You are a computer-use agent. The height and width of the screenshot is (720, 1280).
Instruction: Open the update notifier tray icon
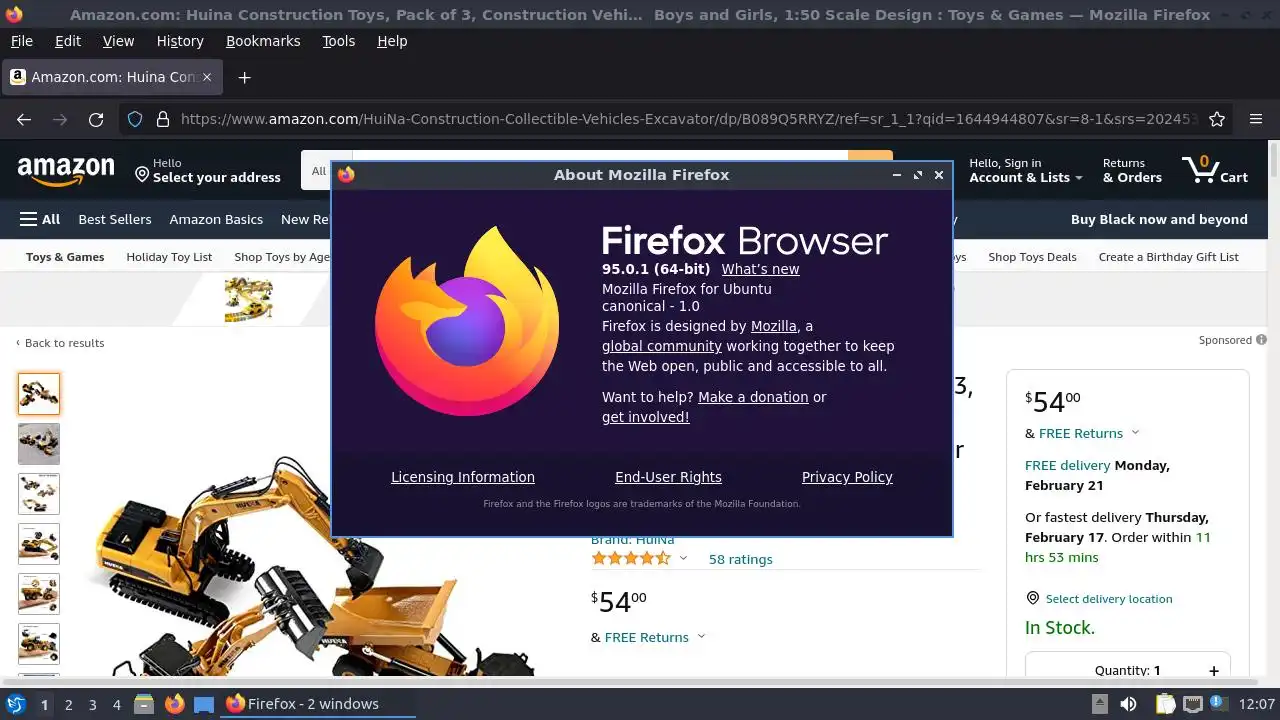click(1217, 704)
